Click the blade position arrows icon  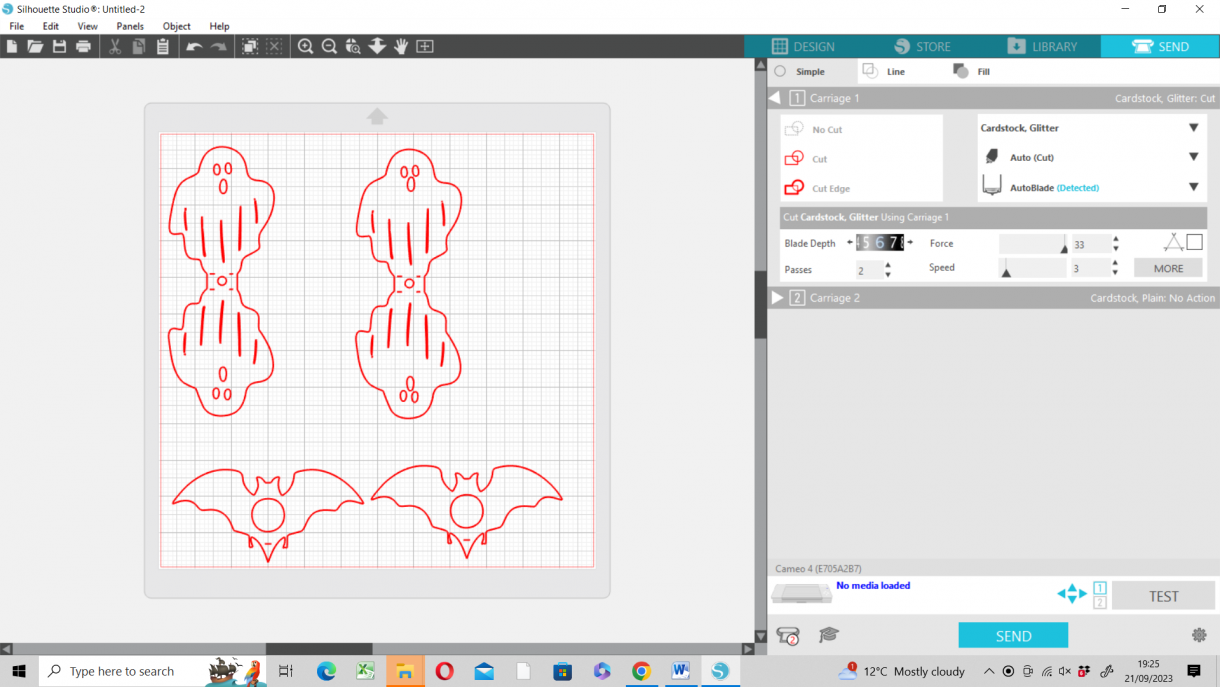tap(1071, 594)
